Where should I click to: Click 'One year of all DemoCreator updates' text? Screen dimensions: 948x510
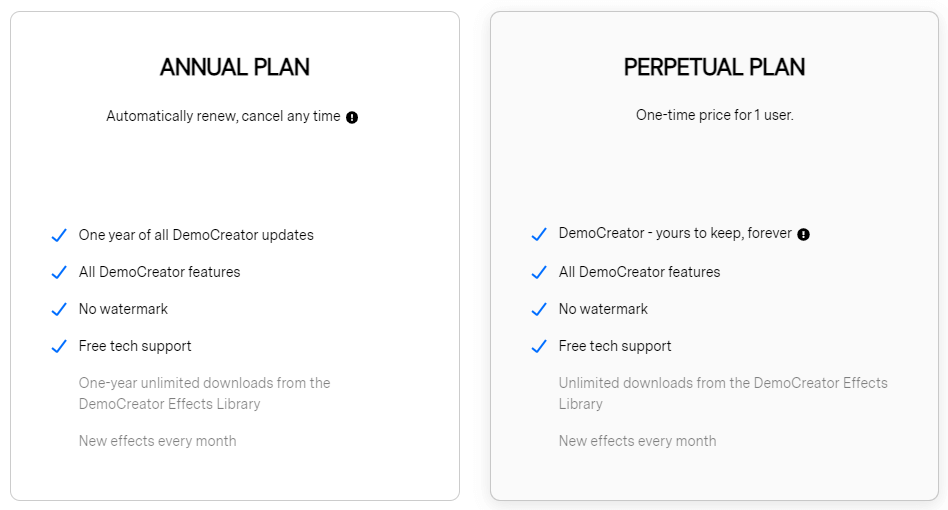click(x=196, y=235)
